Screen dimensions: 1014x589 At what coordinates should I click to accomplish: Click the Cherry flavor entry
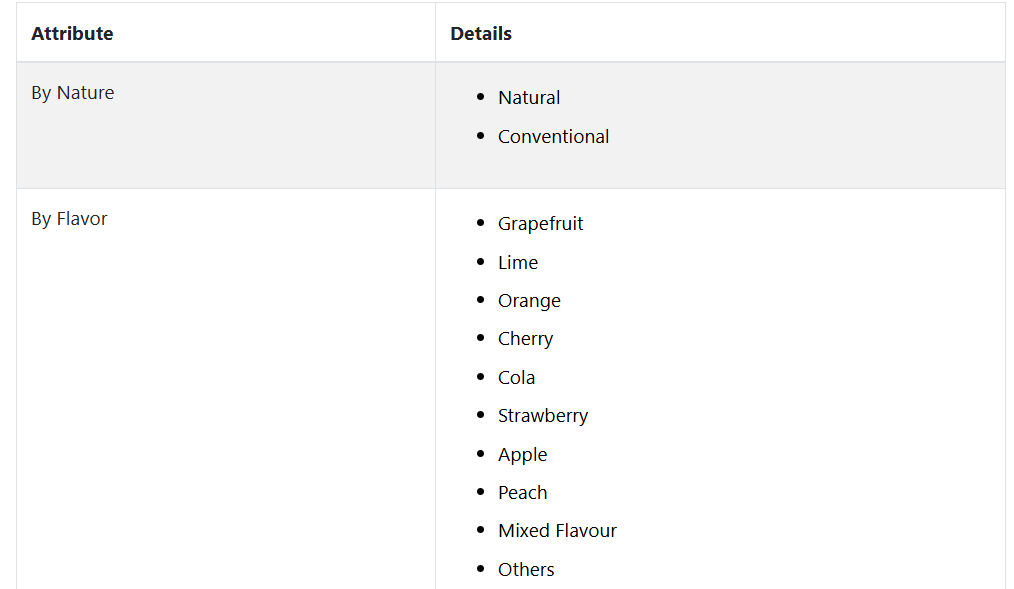(x=525, y=339)
